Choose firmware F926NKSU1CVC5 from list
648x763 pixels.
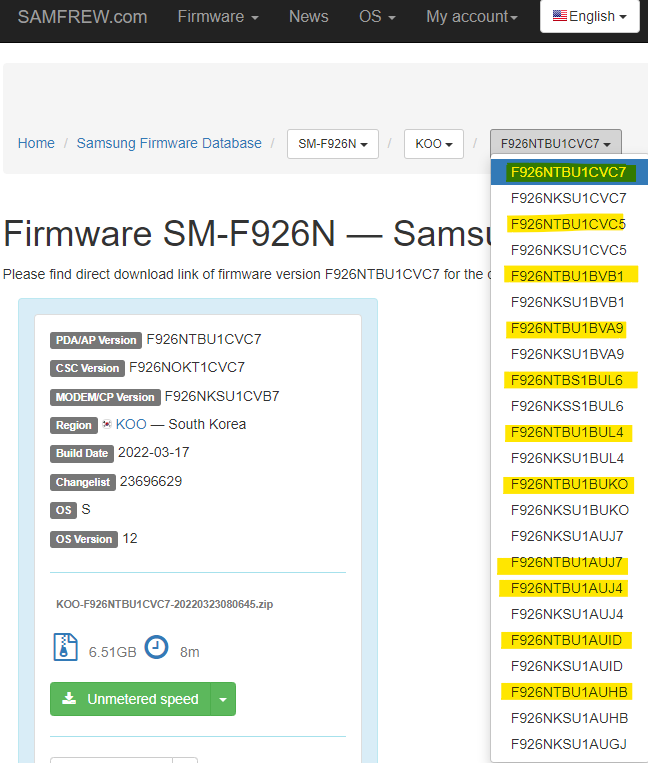coord(569,250)
